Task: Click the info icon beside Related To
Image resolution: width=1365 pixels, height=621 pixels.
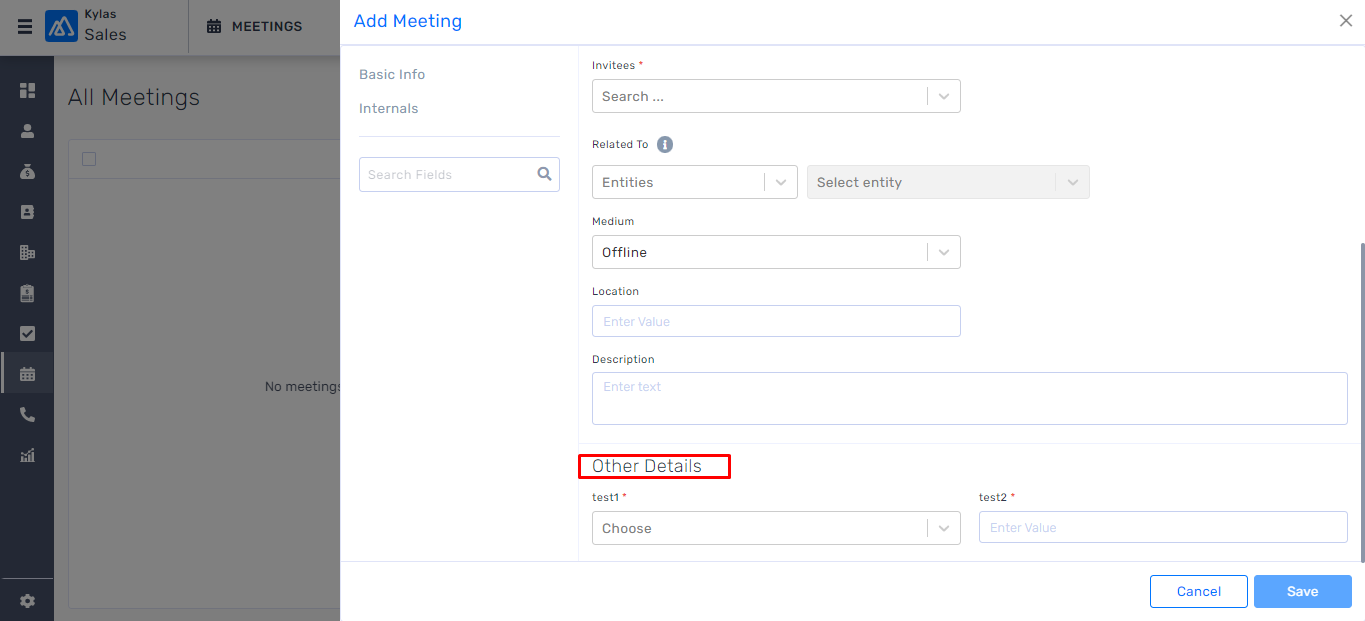Action: pyautogui.click(x=665, y=144)
